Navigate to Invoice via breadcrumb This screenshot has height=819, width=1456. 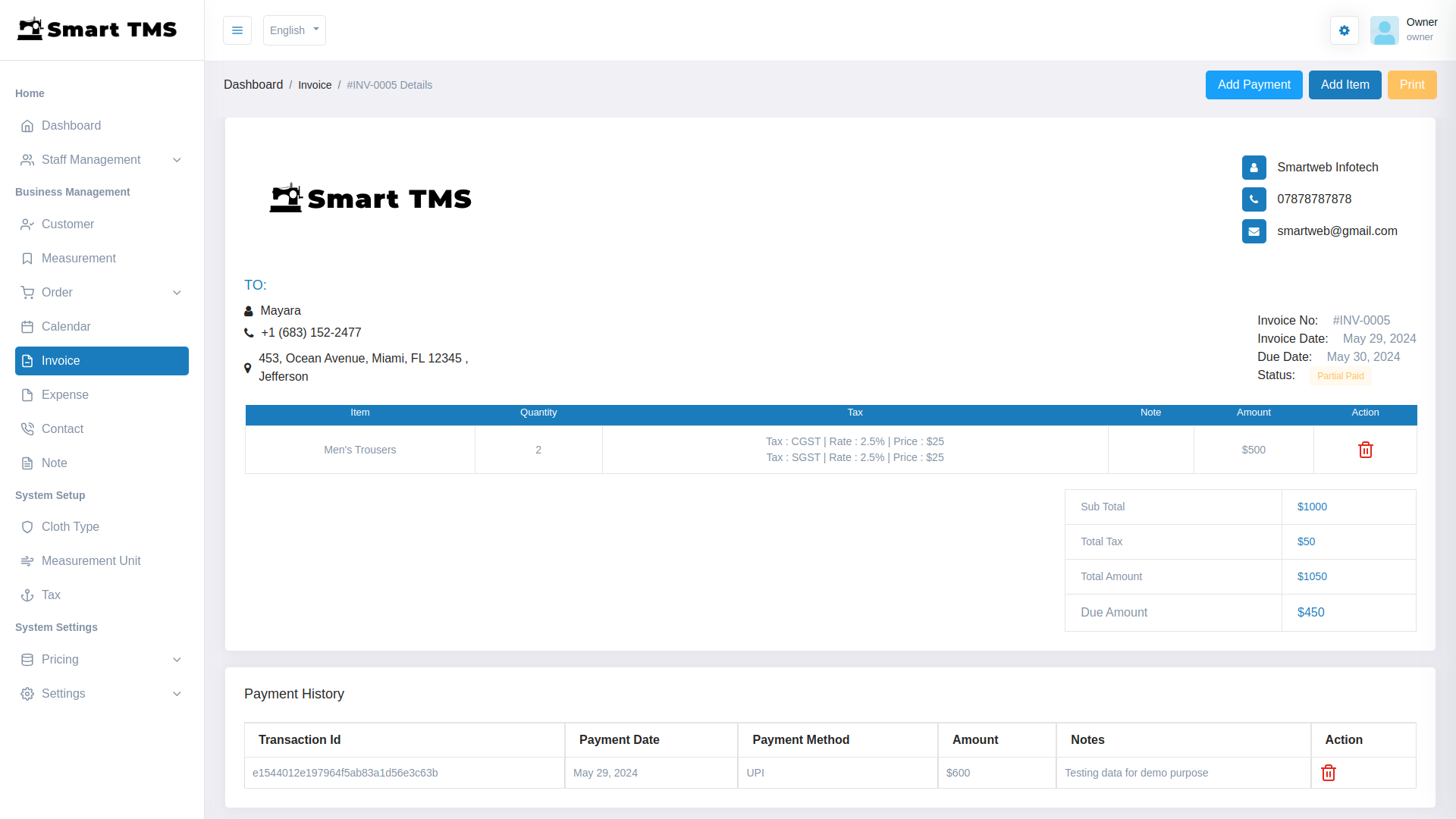tap(315, 84)
